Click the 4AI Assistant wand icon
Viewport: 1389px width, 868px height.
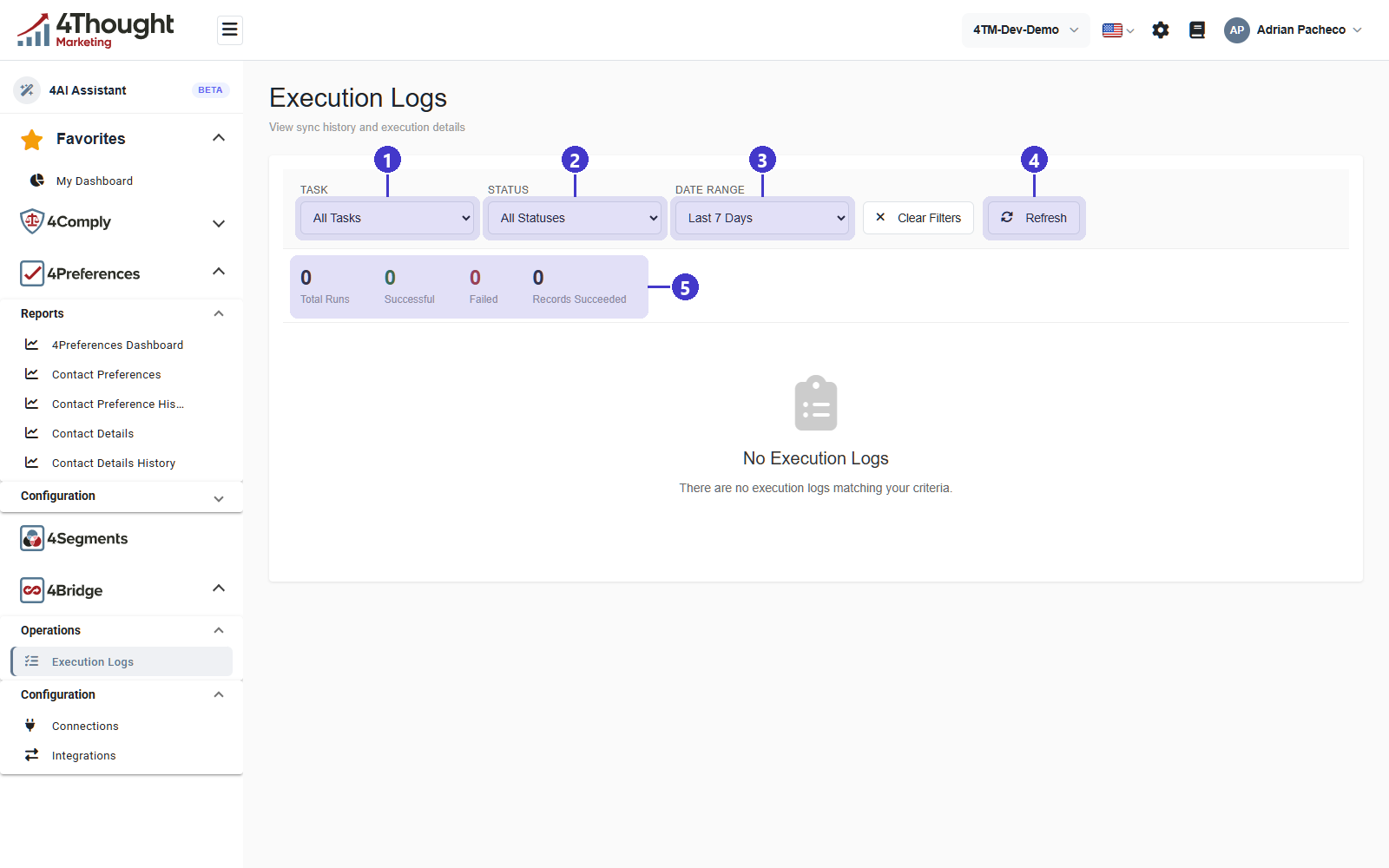click(x=27, y=90)
